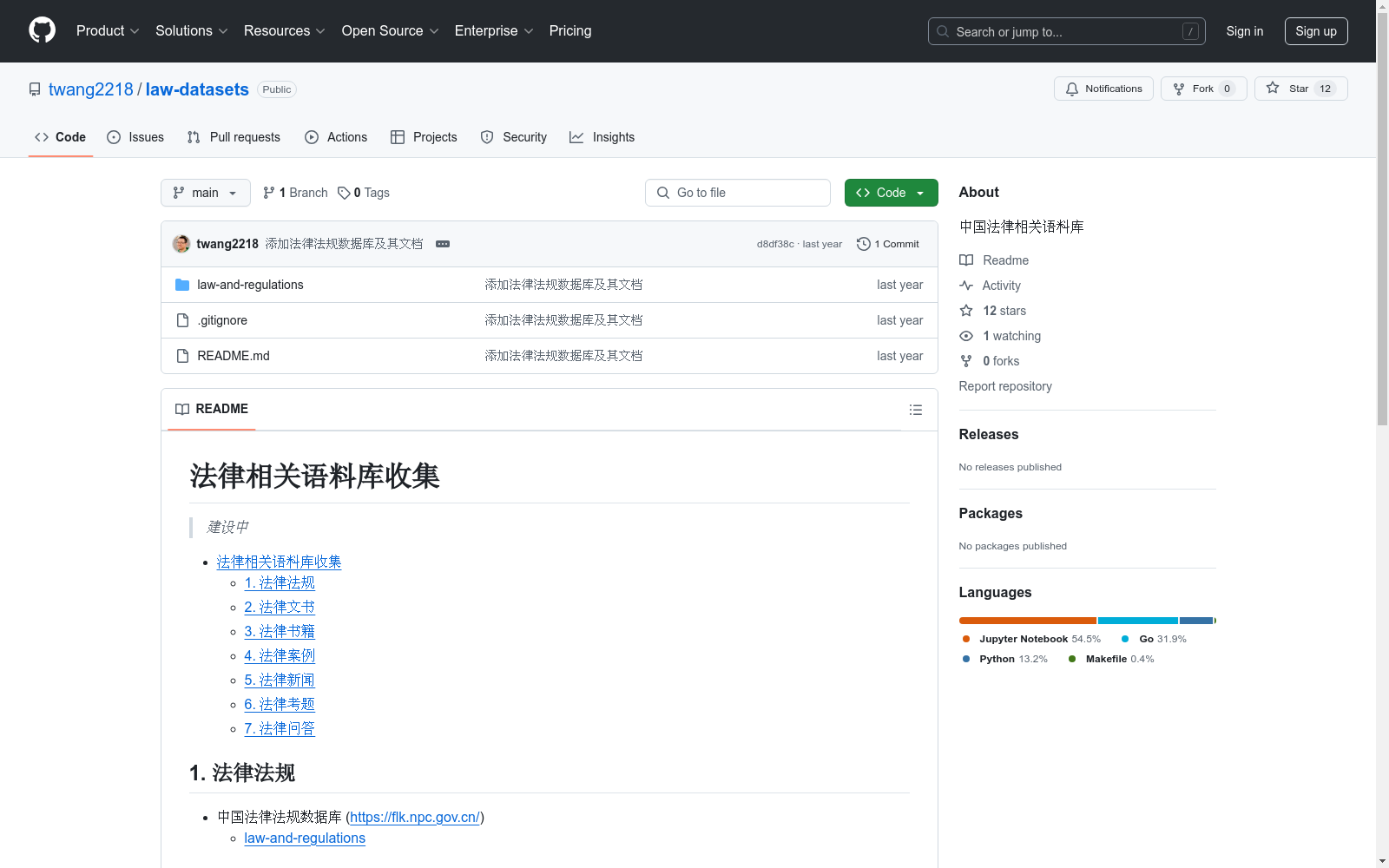Click the watching eye icon
The image size is (1389, 868).
click(x=966, y=336)
